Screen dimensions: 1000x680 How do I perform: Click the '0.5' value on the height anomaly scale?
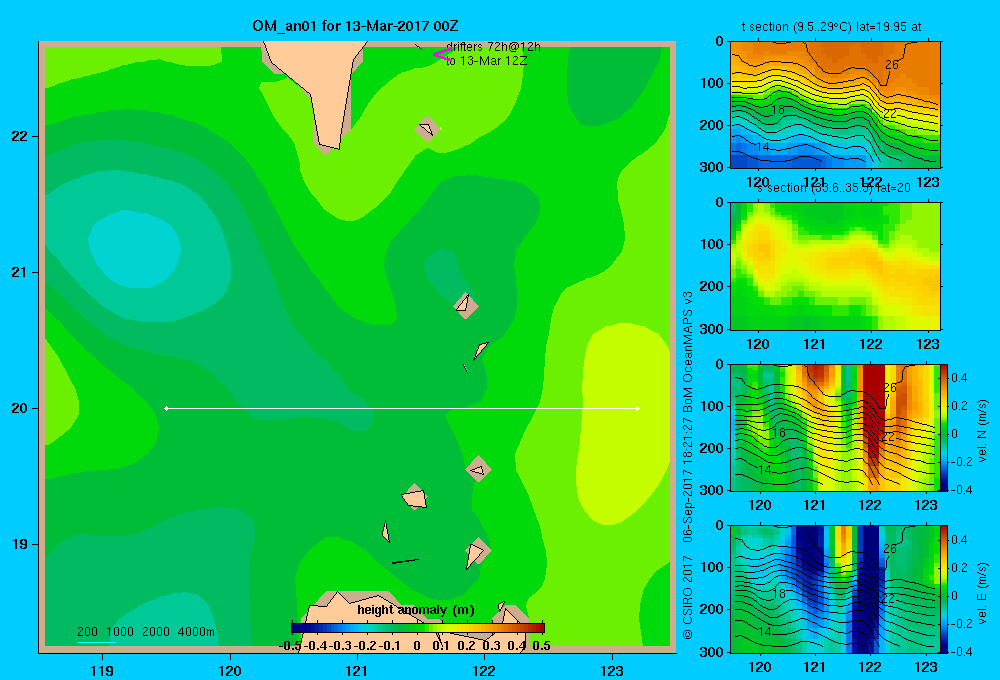coord(541,646)
